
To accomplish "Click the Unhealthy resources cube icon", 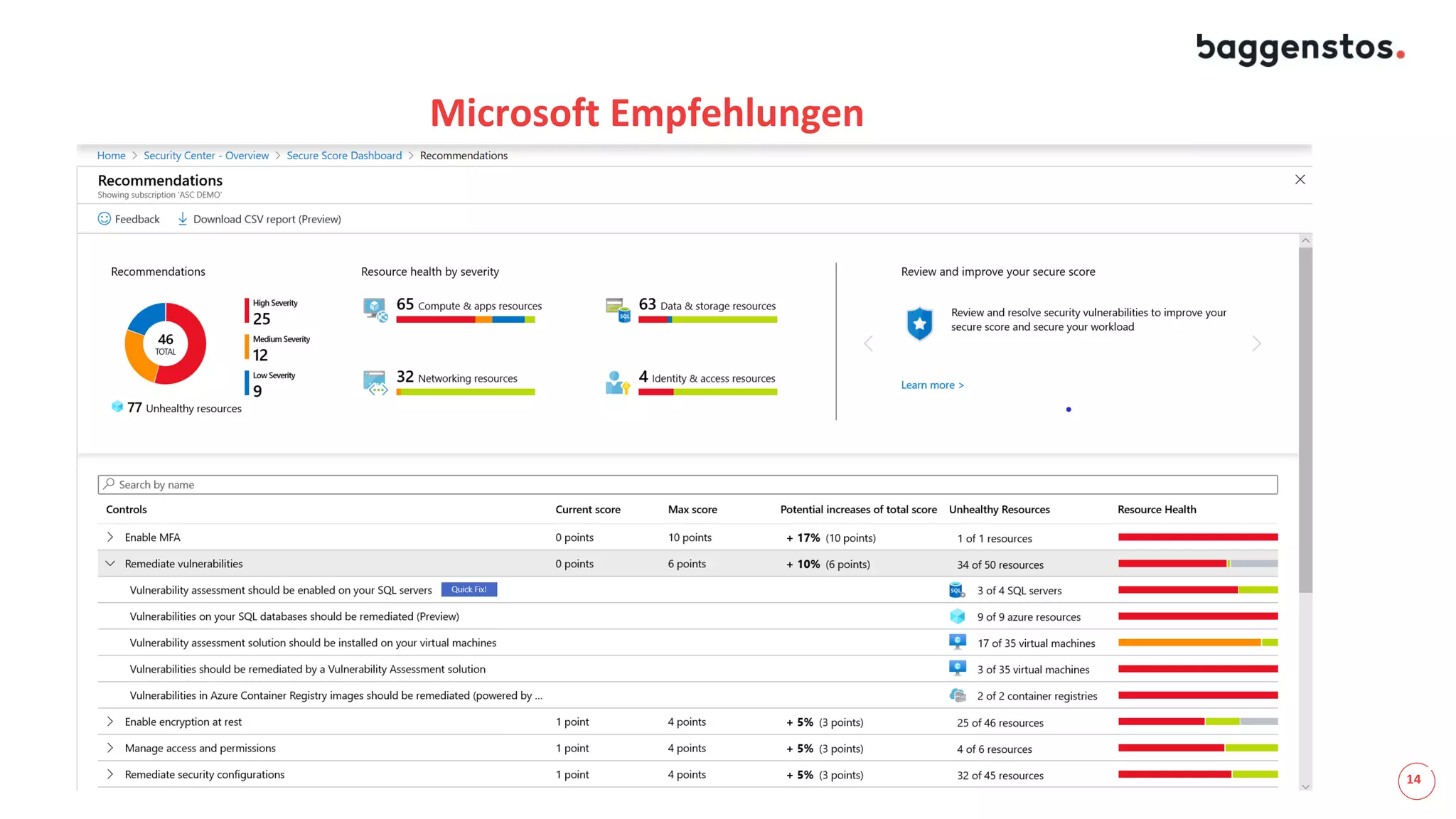I will coord(117,406).
